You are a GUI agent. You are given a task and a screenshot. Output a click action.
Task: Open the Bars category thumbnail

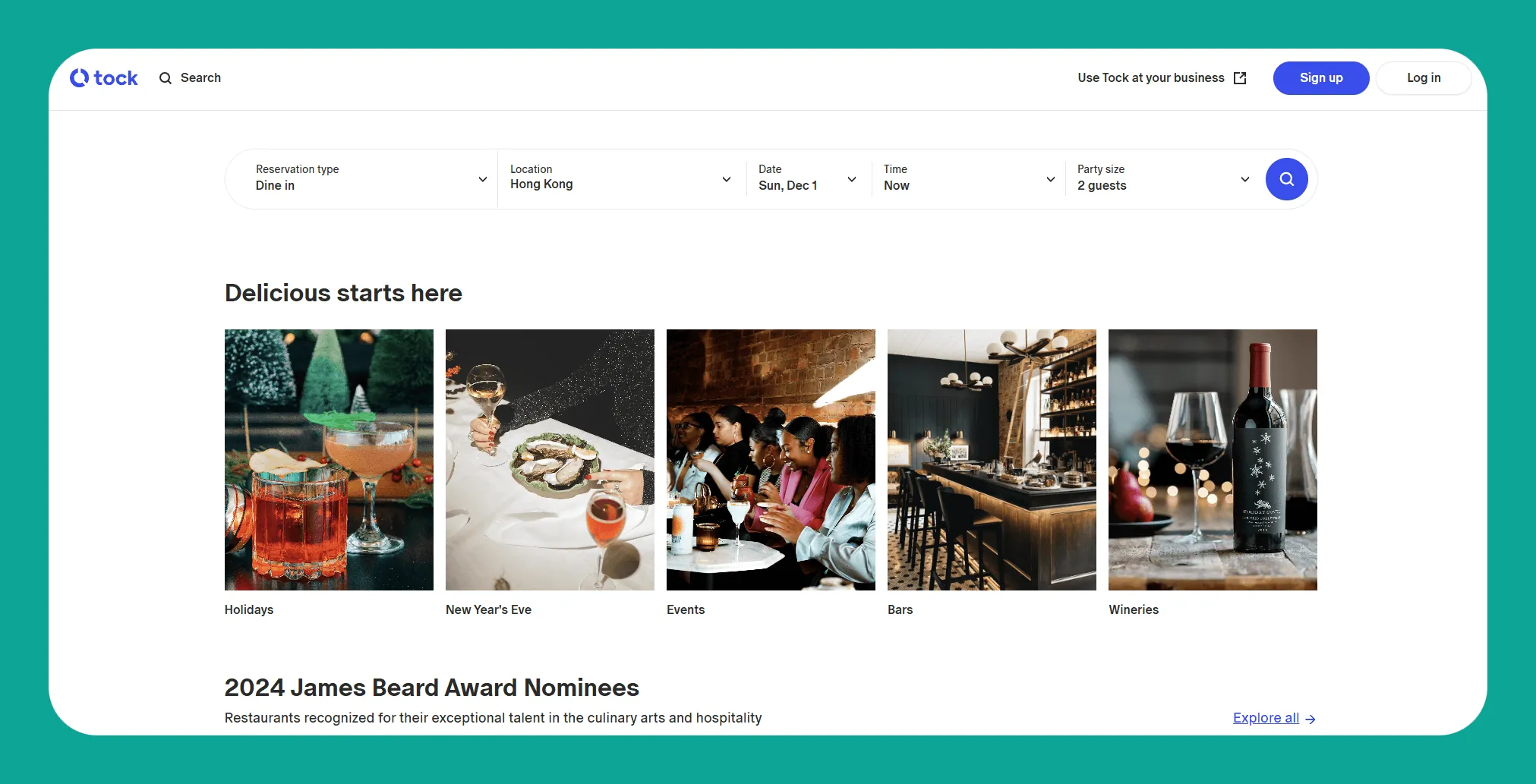pos(992,460)
